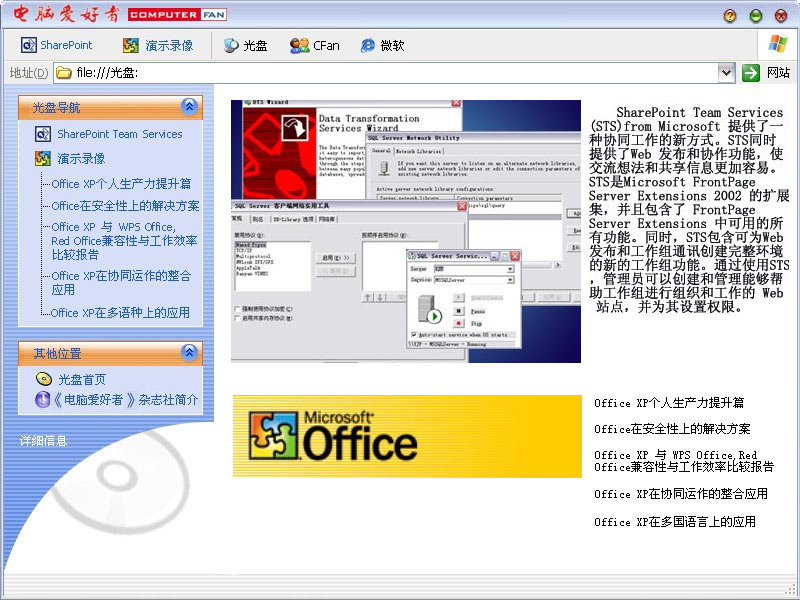Open right-side link Office XP个人生产力提升篇
The width and height of the screenshot is (800, 600).
tap(669, 403)
